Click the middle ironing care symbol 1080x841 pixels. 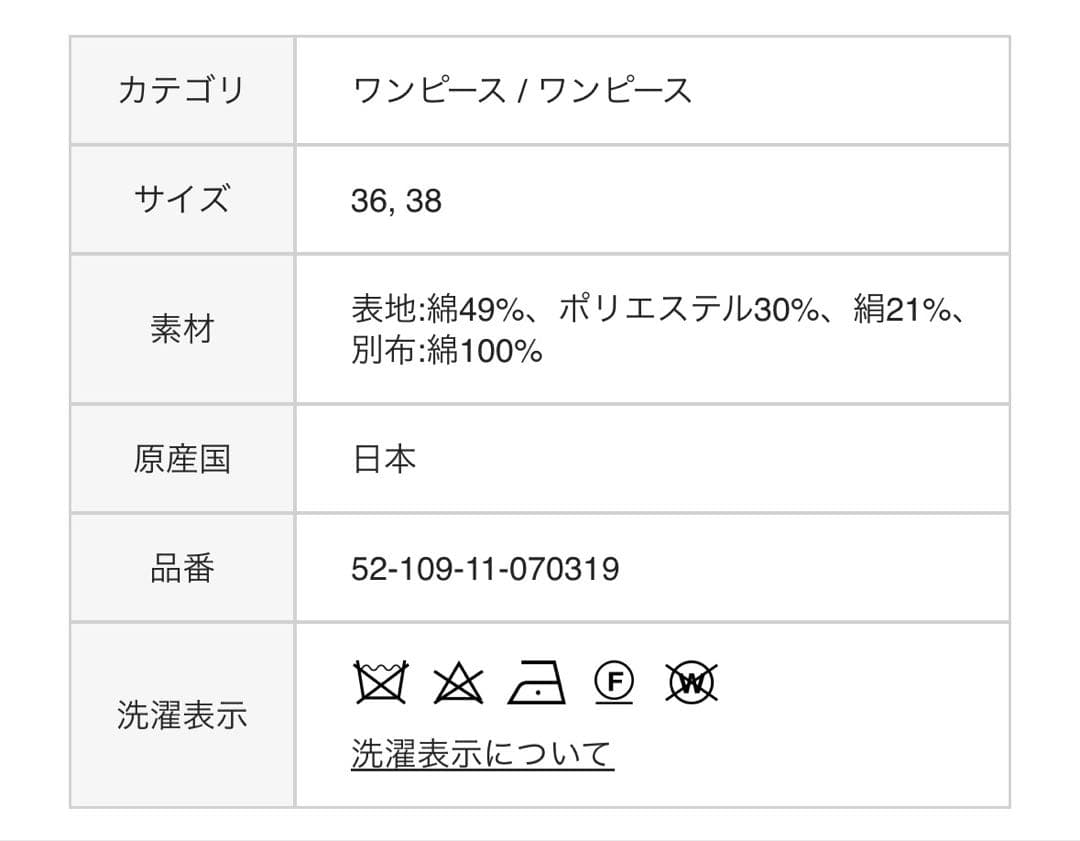537,683
